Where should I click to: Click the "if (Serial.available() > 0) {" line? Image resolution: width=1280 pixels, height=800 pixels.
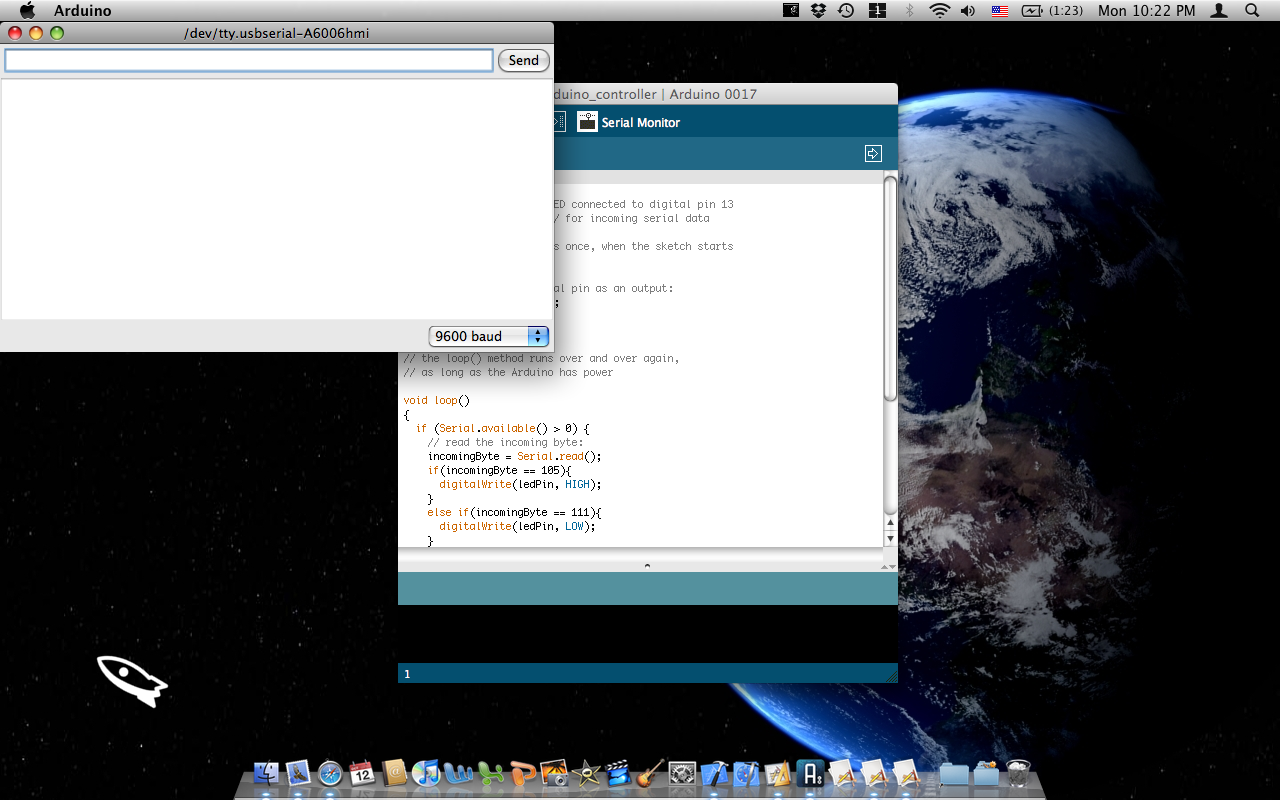tap(503, 428)
